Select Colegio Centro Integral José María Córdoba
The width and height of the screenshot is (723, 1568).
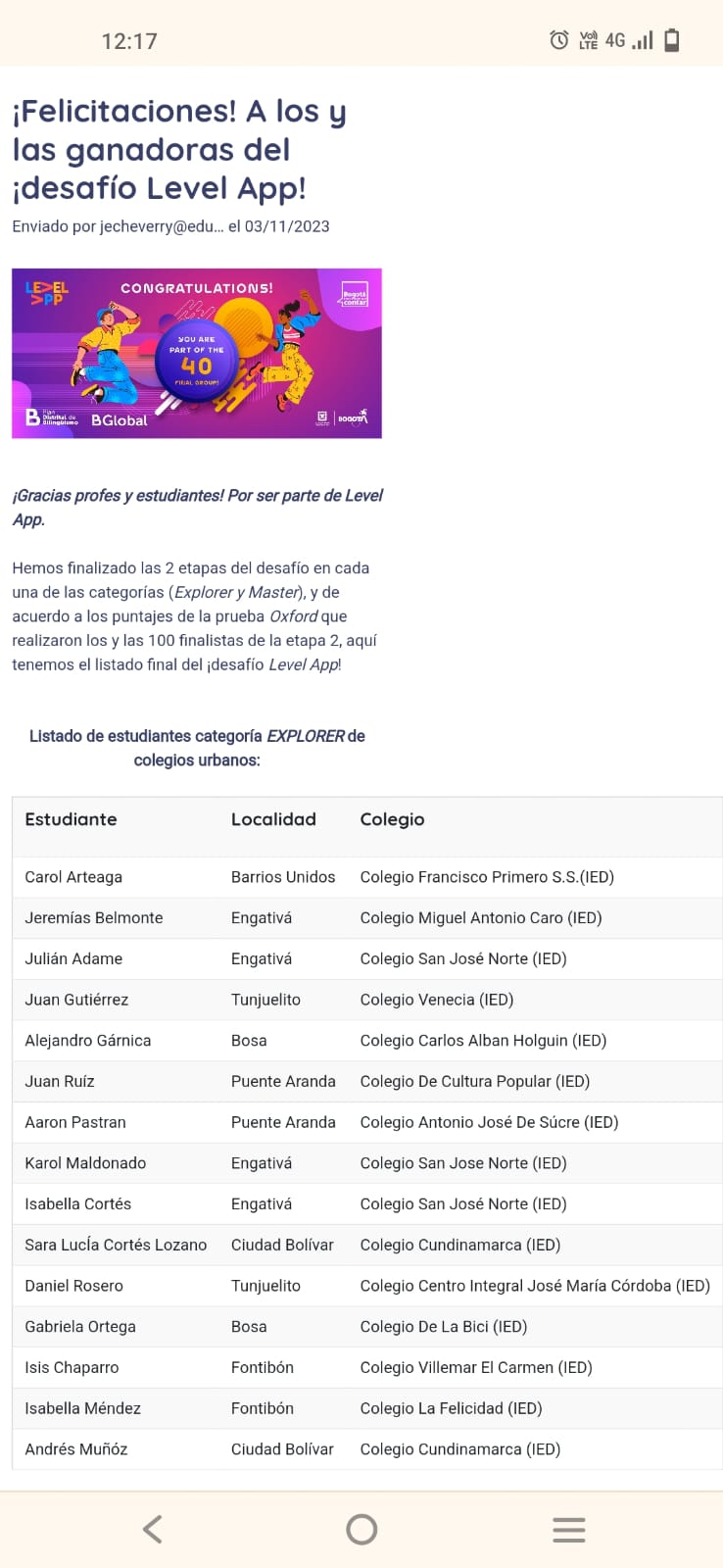coord(535,1286)
